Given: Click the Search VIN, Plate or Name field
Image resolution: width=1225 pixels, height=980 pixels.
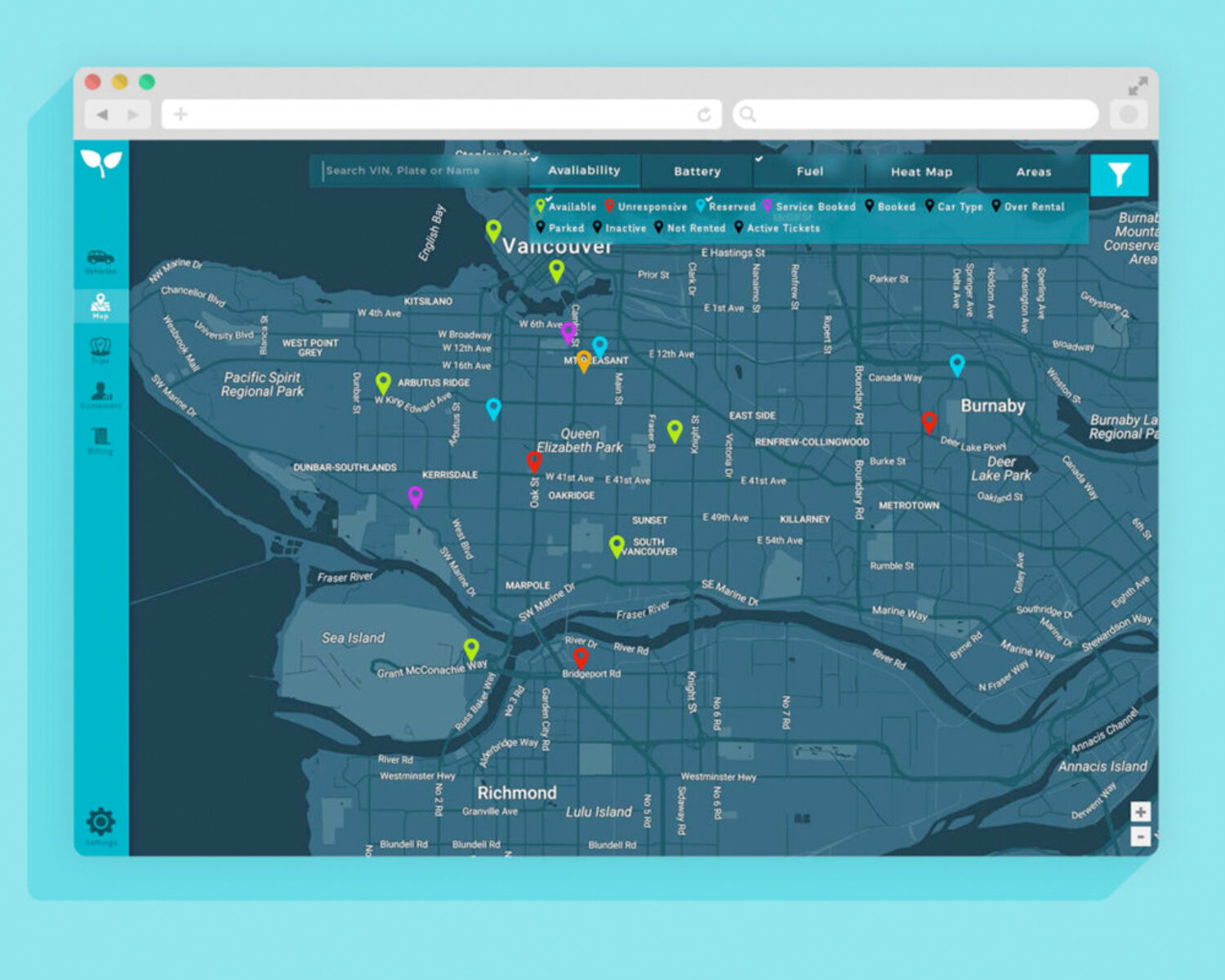Looking at the screenshot, I should tap(421, 171).
